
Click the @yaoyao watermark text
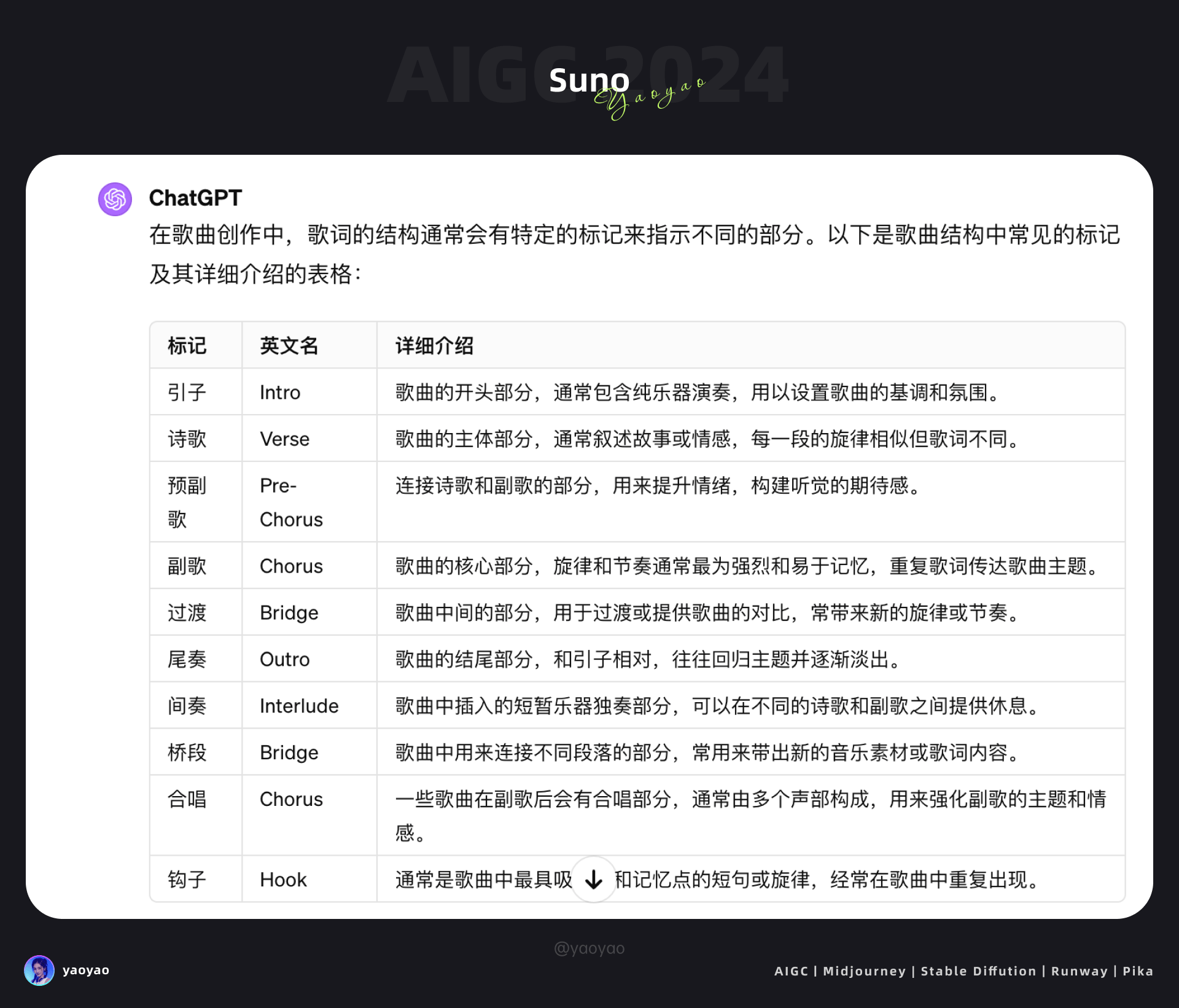point(589,948)
